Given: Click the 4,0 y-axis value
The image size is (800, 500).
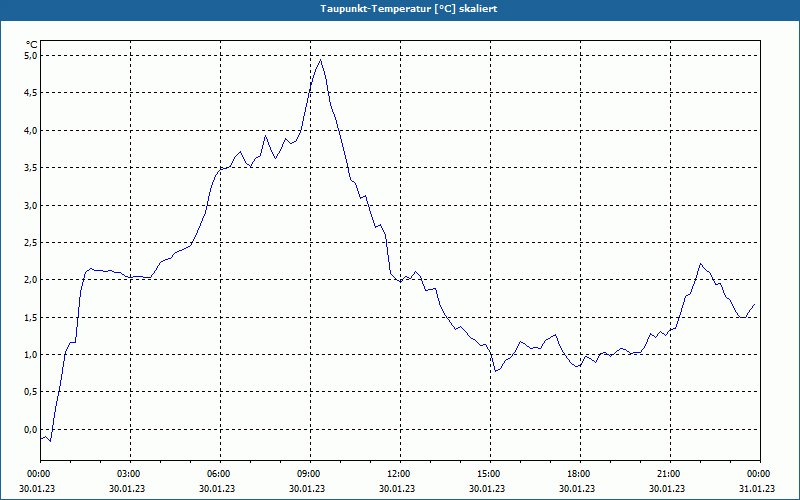Looking at the screenshot, I should pyautogui.click(x=31, y=131).
